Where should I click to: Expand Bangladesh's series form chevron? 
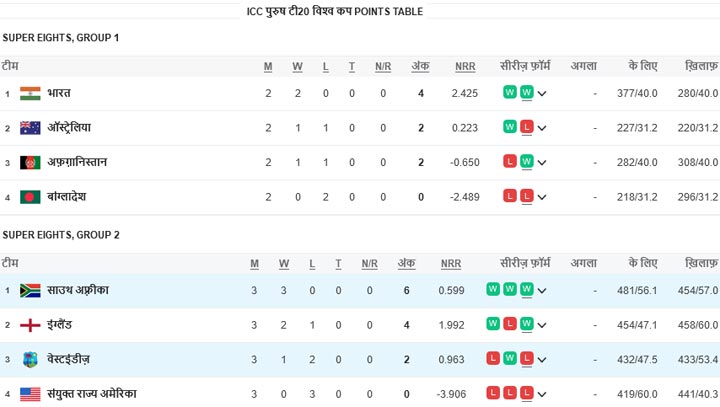point(542,198)
